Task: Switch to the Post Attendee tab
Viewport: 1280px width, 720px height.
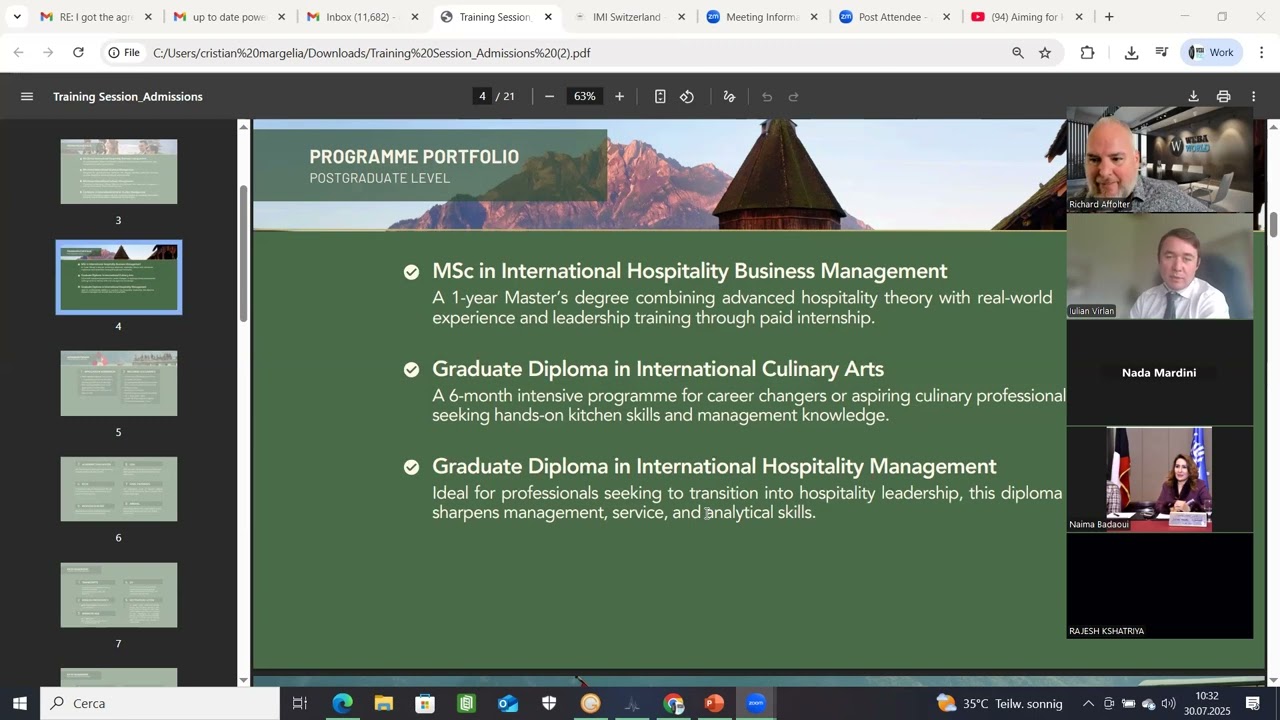Action: click(894, 17)
